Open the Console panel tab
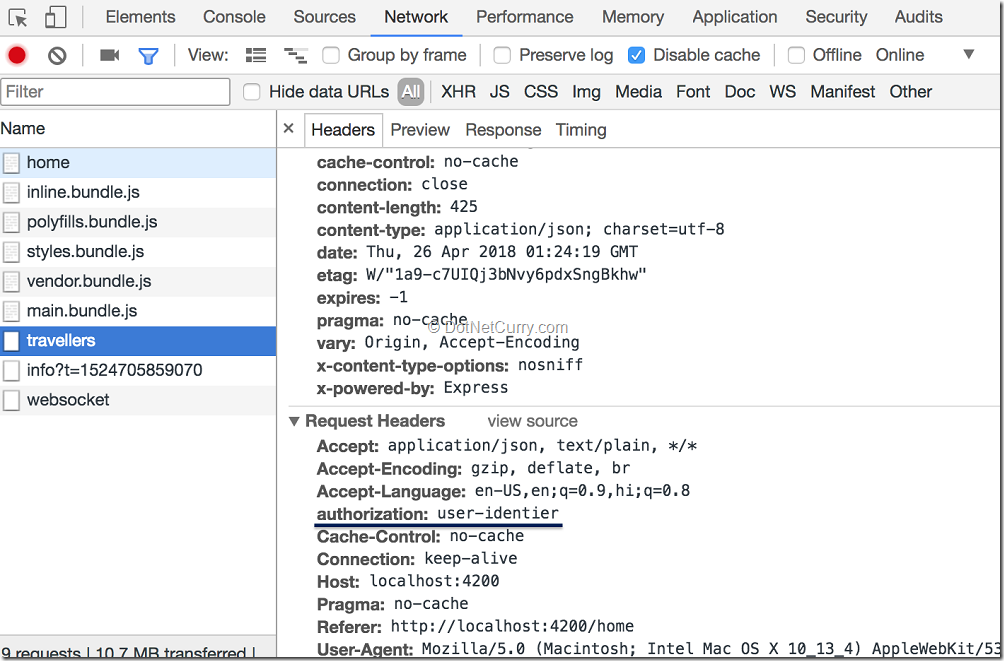Image resolution: width=1004 pixels, height=661 pixels. (234, 17)
